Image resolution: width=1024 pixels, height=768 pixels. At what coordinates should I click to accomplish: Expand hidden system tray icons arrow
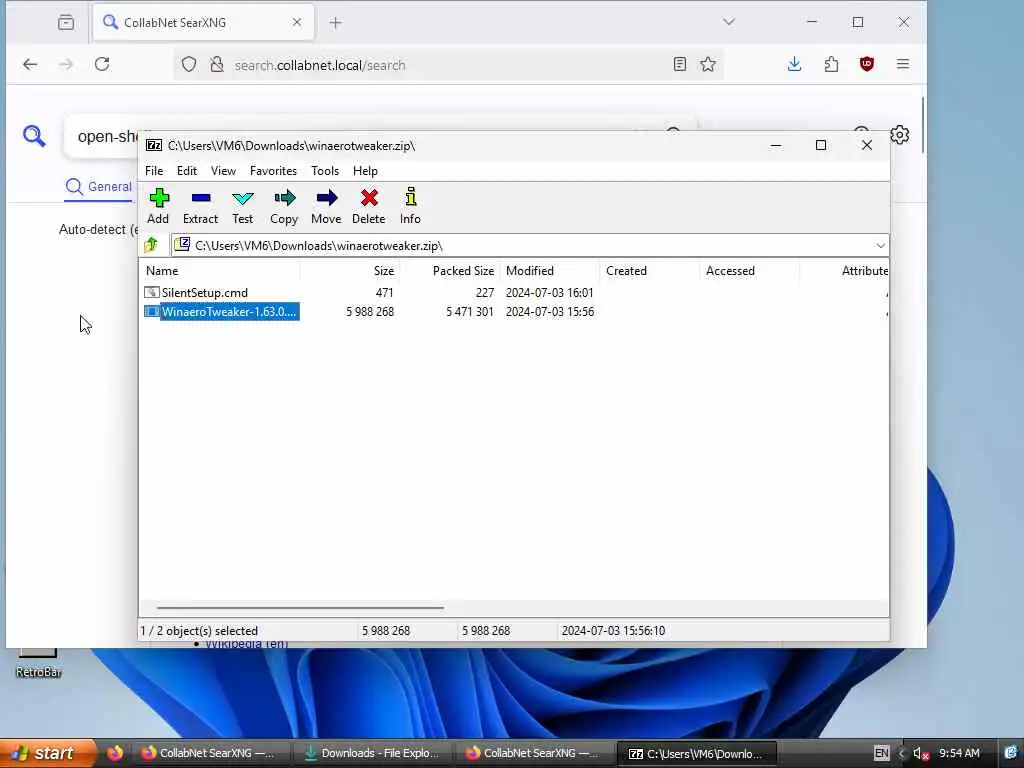[902, 754]
